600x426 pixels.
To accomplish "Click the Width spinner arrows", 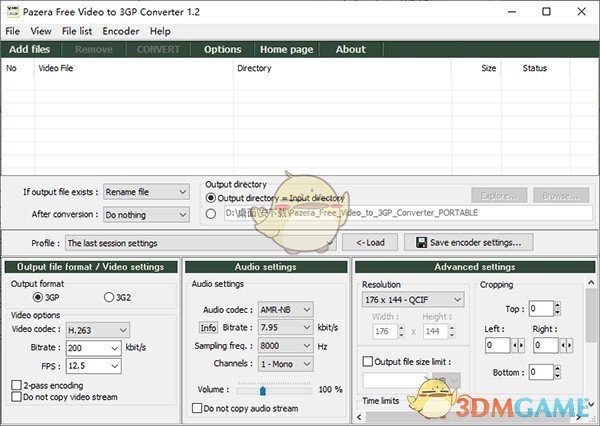I will [401, 331].
